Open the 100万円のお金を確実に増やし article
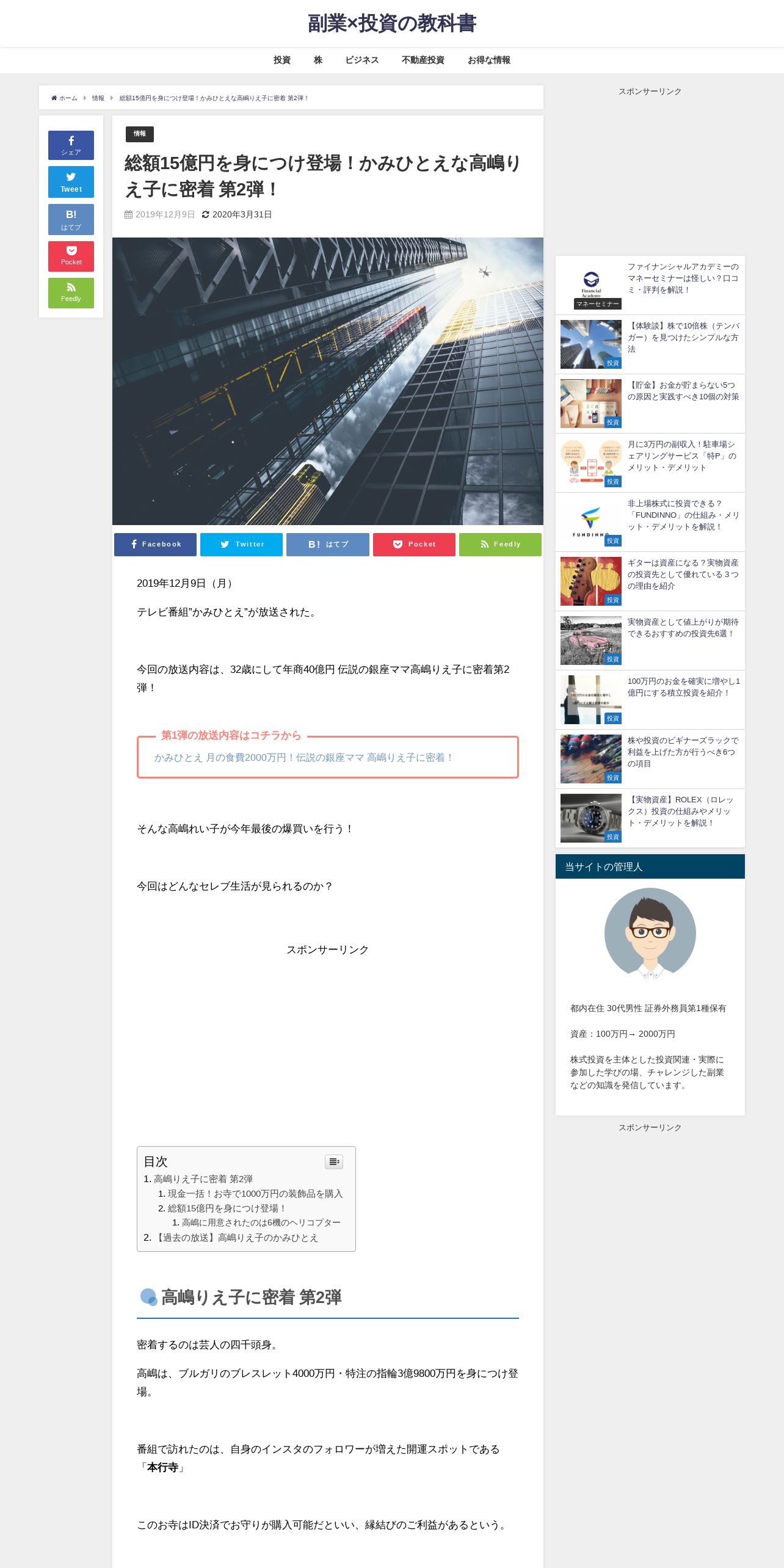The height and width of the screenshot is (1568, 784). [x=683, y=687]
